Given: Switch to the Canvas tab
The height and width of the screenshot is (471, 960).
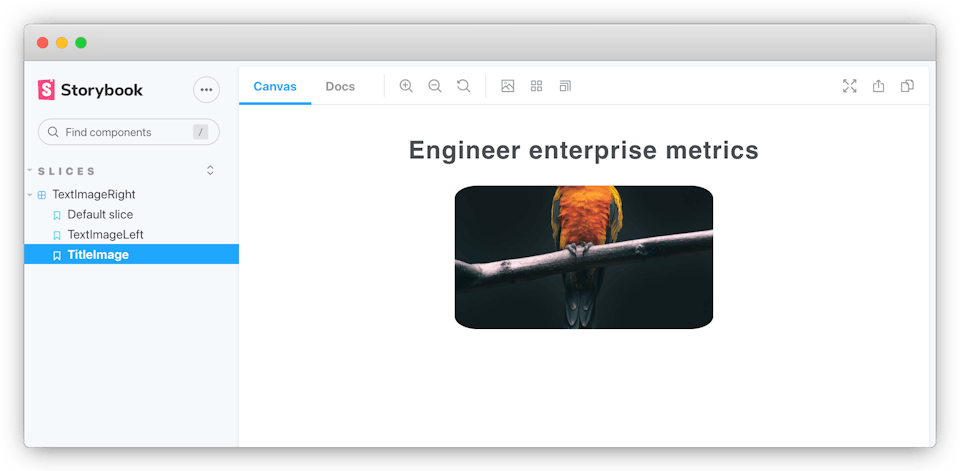Looking at the screenshot, I should 275,86.
